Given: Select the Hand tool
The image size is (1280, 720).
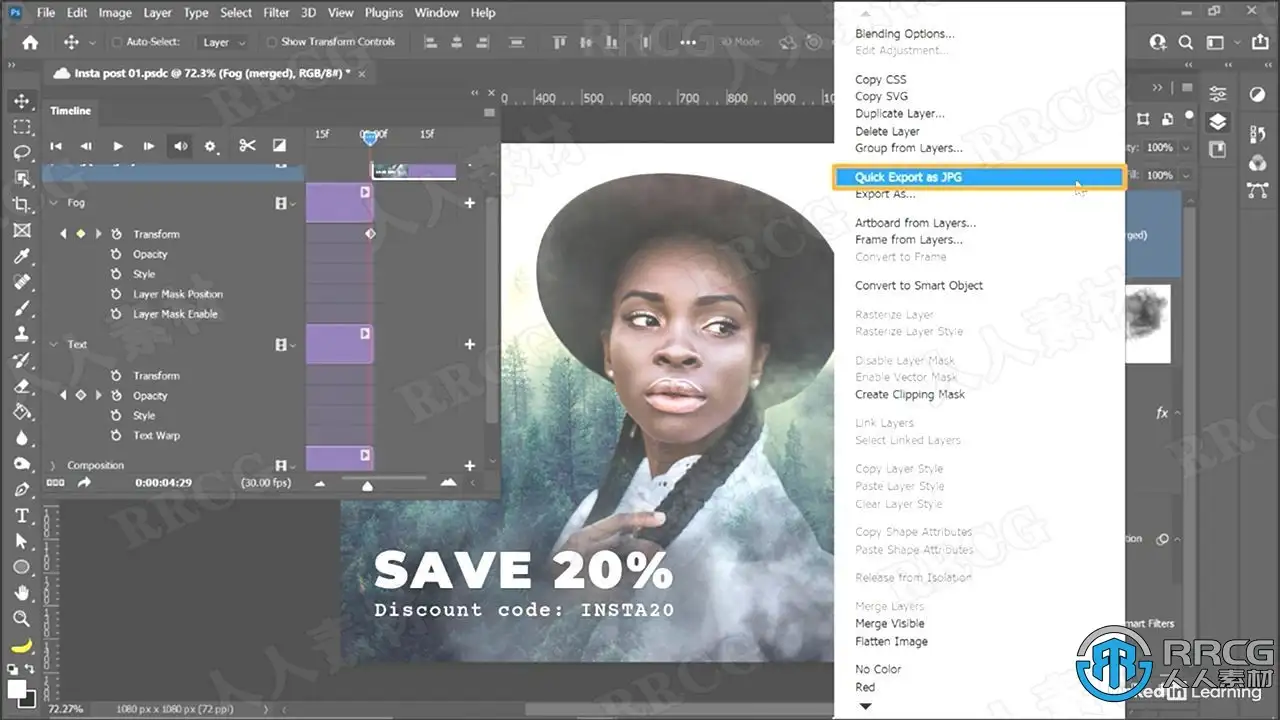Looking at the screenshot, I should pyautogui.click(x=21, y=593).
